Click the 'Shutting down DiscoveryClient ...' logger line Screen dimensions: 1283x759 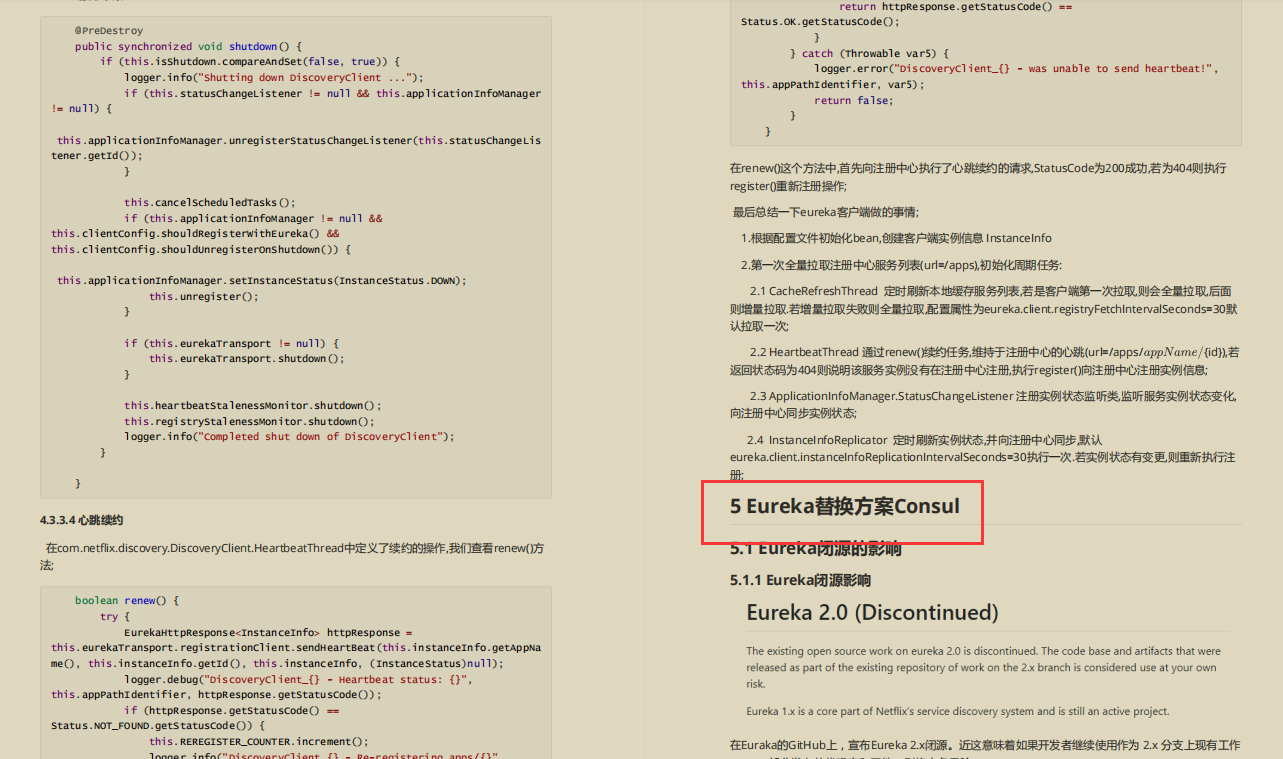[274, 77]
